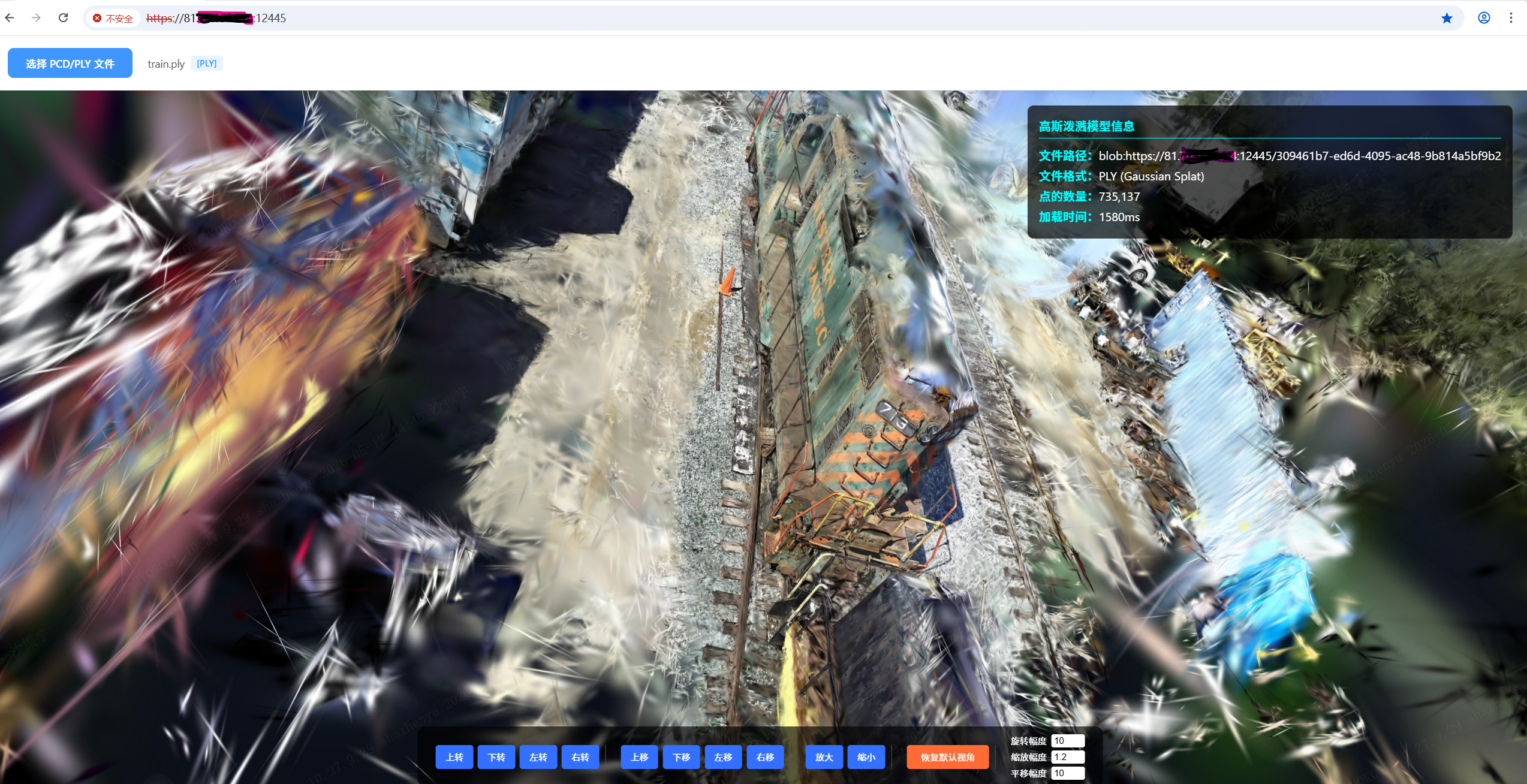Viewport: 1527px width, 784px height.
Task: Open the browser profile icon
Action: coord(1484,18)
